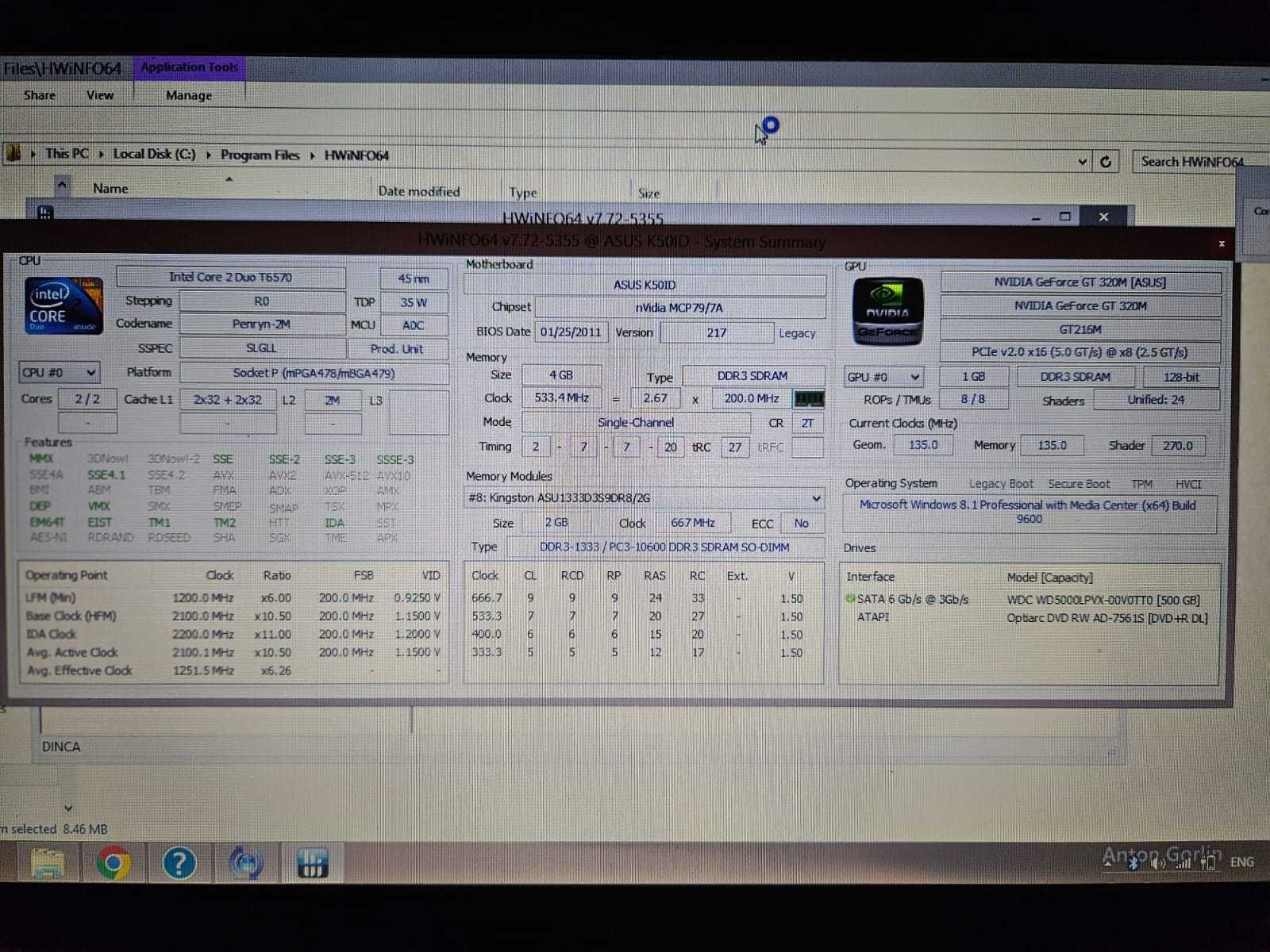Click the nVidia MCP79/7A chipset field
Image resolution: width=1270 pixels, height=952 pixels.
pyautogui.click(x=679, y=308)
